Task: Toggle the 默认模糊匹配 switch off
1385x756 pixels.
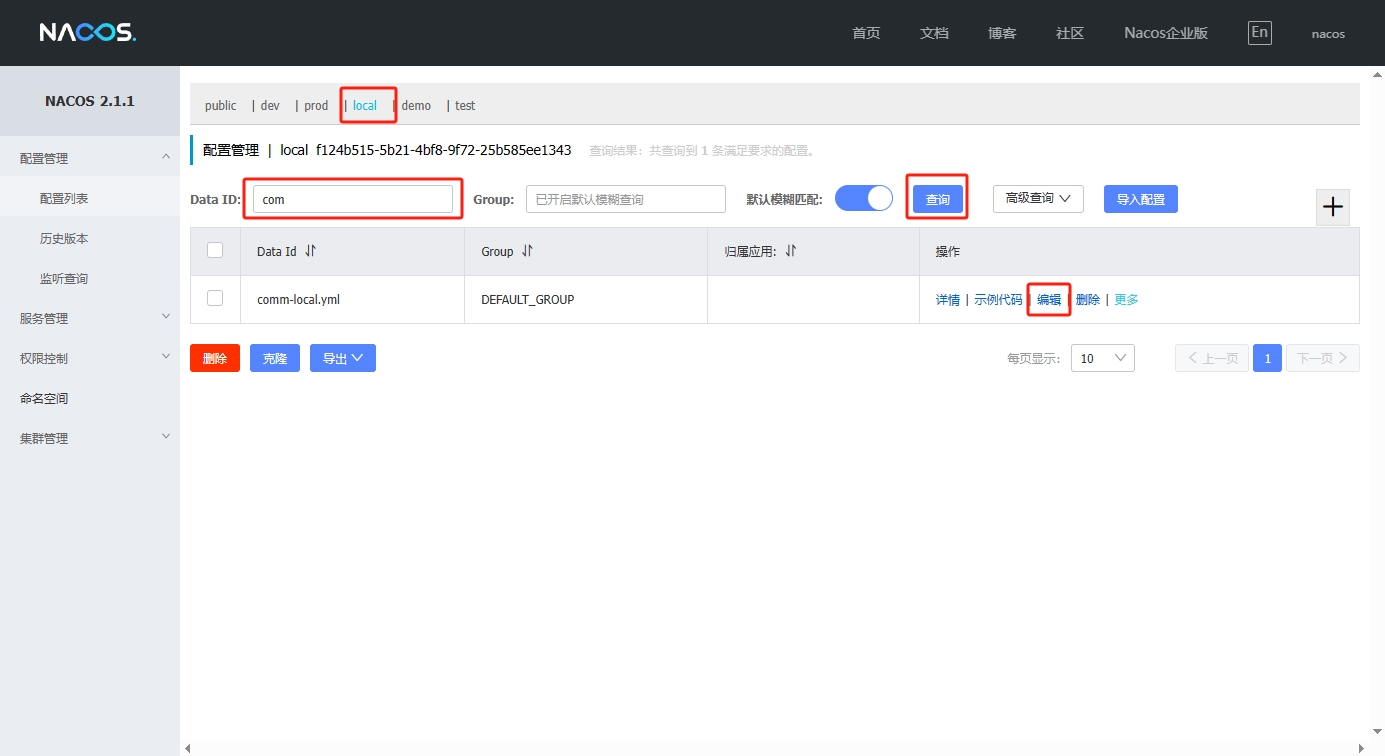Action: point(863,198)
